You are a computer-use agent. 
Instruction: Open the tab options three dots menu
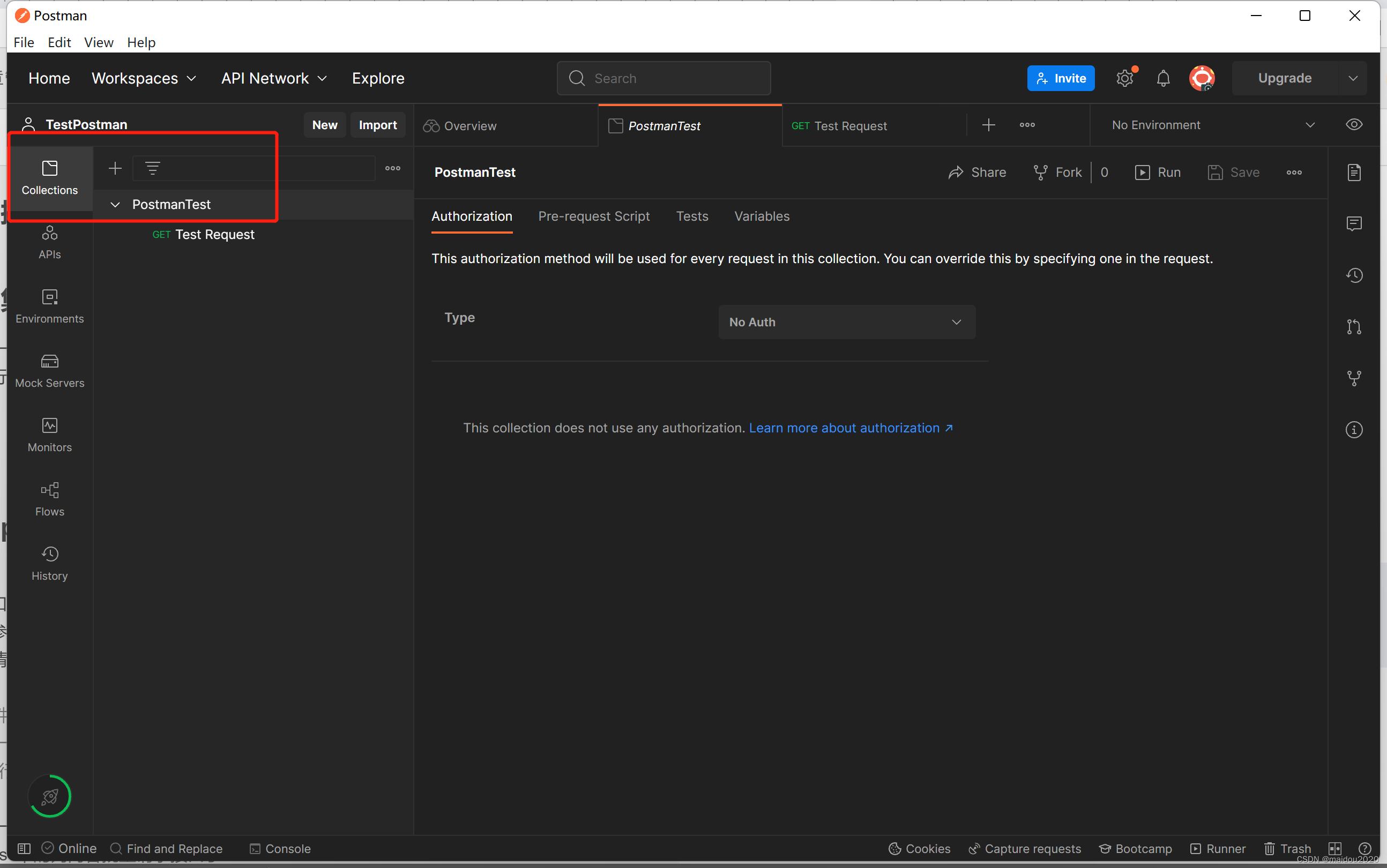pyautogui.click(x=1027, y=124)
